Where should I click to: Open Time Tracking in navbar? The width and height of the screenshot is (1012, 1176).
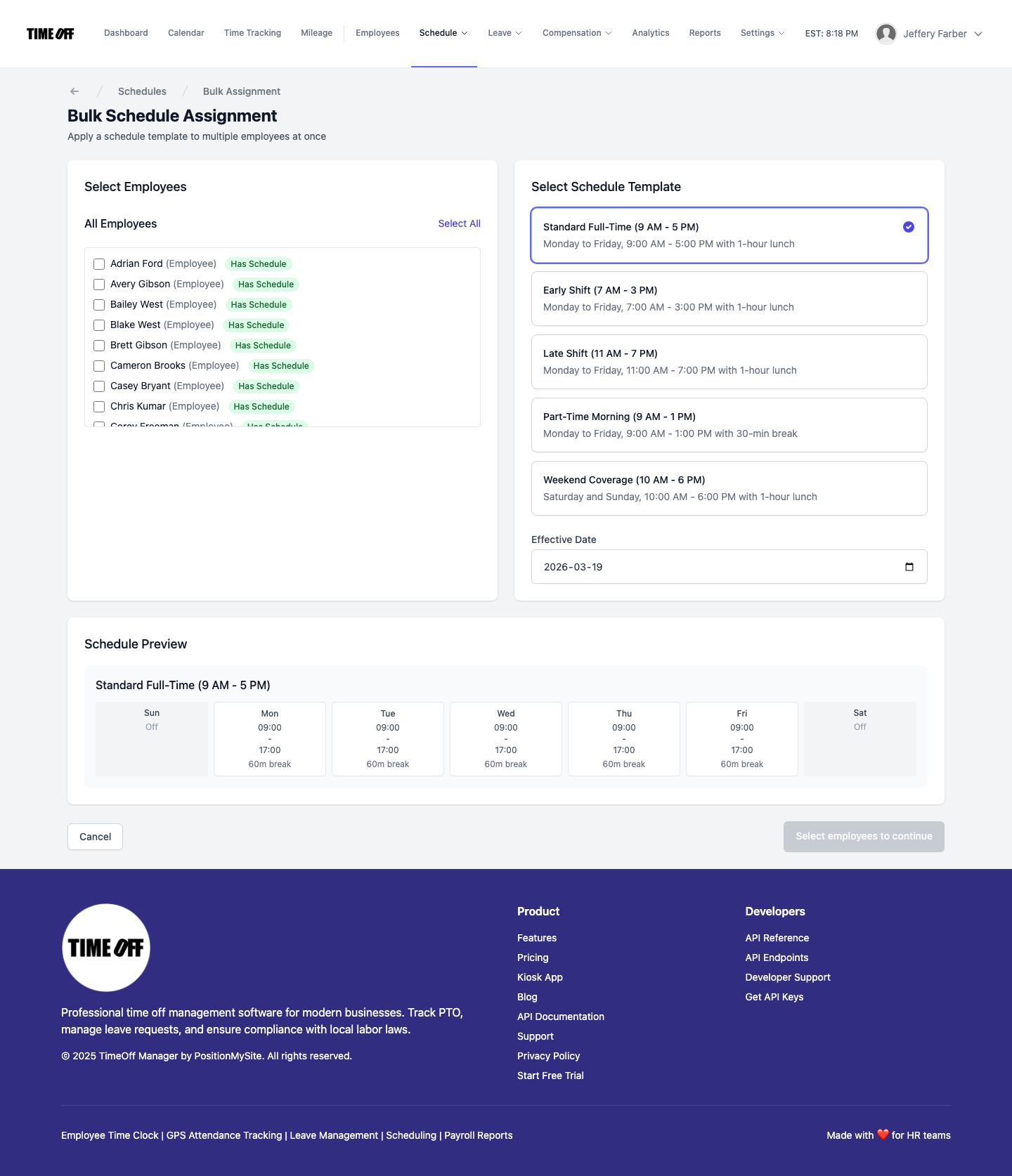coord(252,33)
